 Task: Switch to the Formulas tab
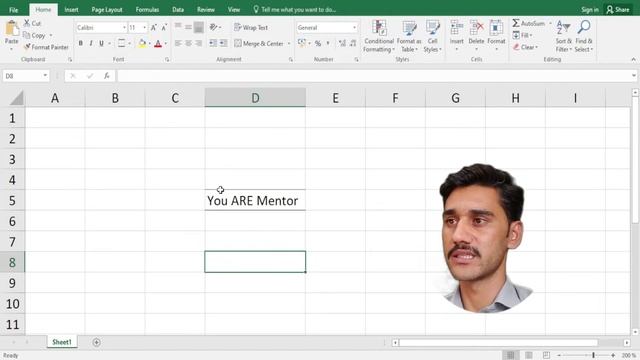(x=147, y=9)
